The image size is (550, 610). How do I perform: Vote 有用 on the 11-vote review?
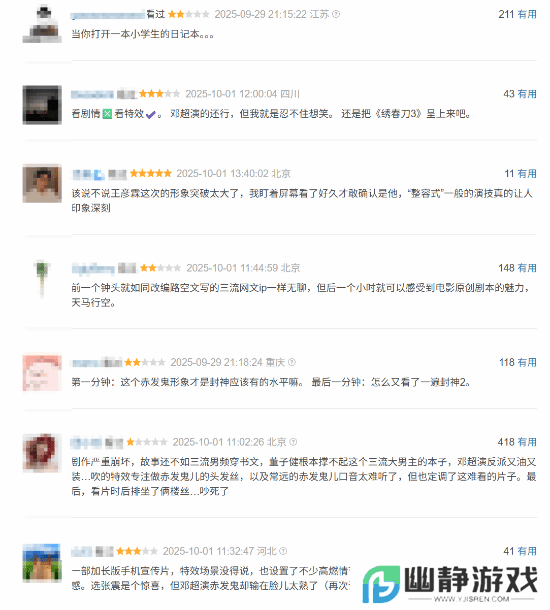coord(527,174)
